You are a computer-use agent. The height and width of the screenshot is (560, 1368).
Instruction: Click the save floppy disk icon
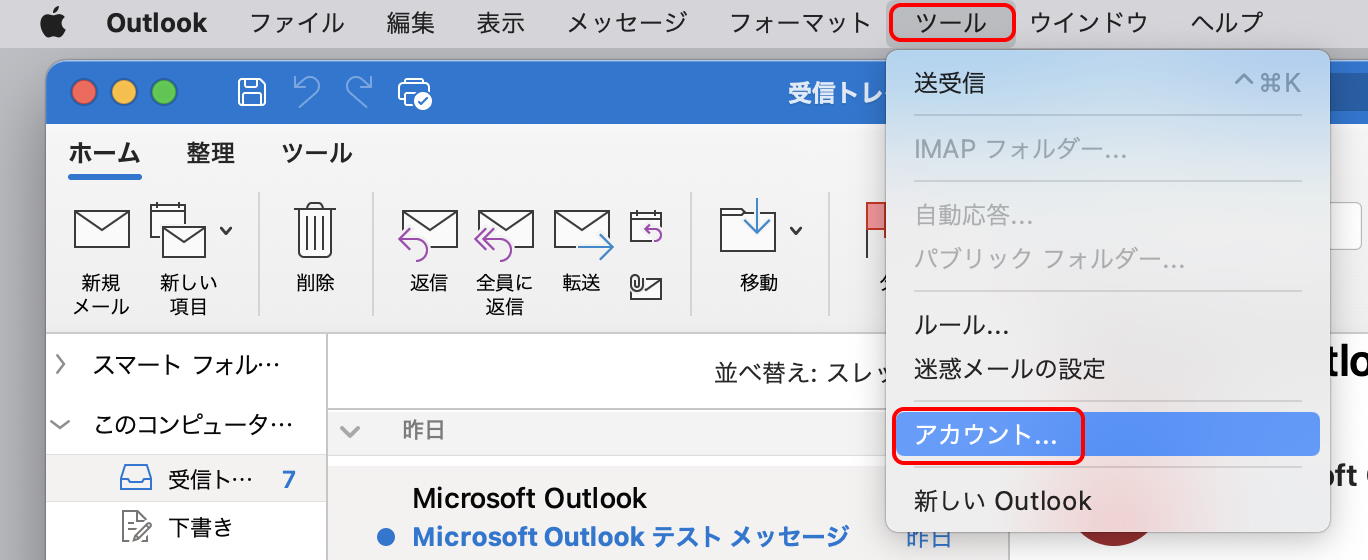click(x=252, y=93)
